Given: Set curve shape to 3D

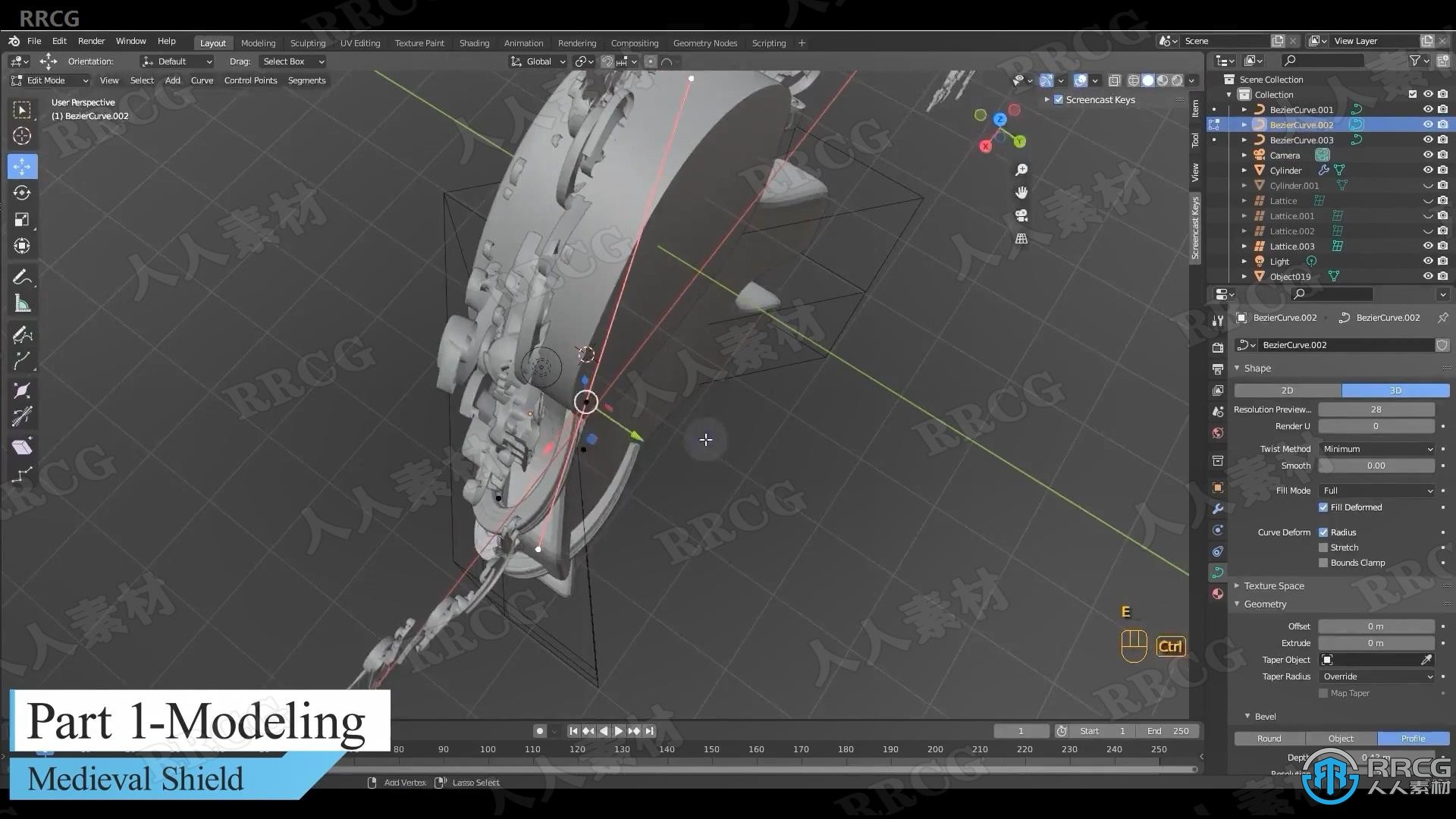Looking at the screenshot, I should [x=1395, y=391].
